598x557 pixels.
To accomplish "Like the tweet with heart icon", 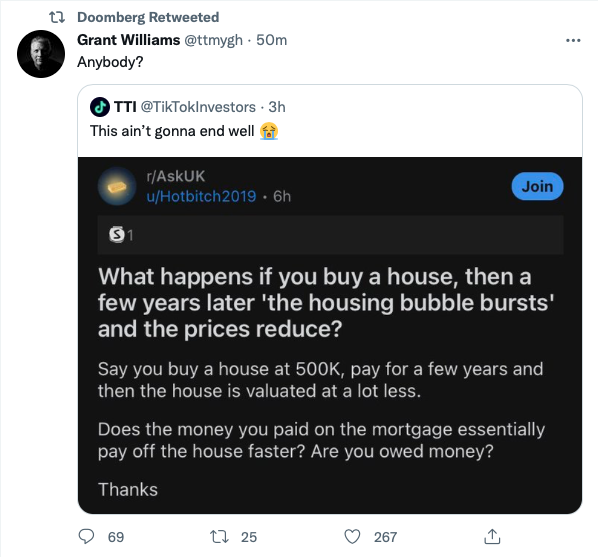I will (352, 536).
